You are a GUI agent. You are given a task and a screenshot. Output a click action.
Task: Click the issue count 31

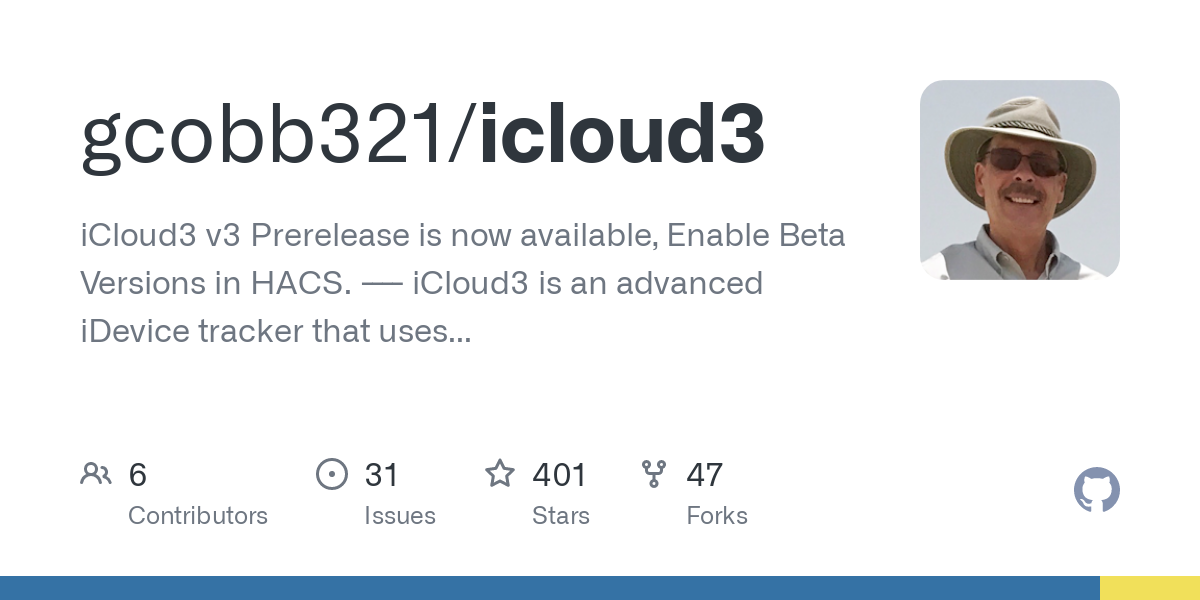382,475
